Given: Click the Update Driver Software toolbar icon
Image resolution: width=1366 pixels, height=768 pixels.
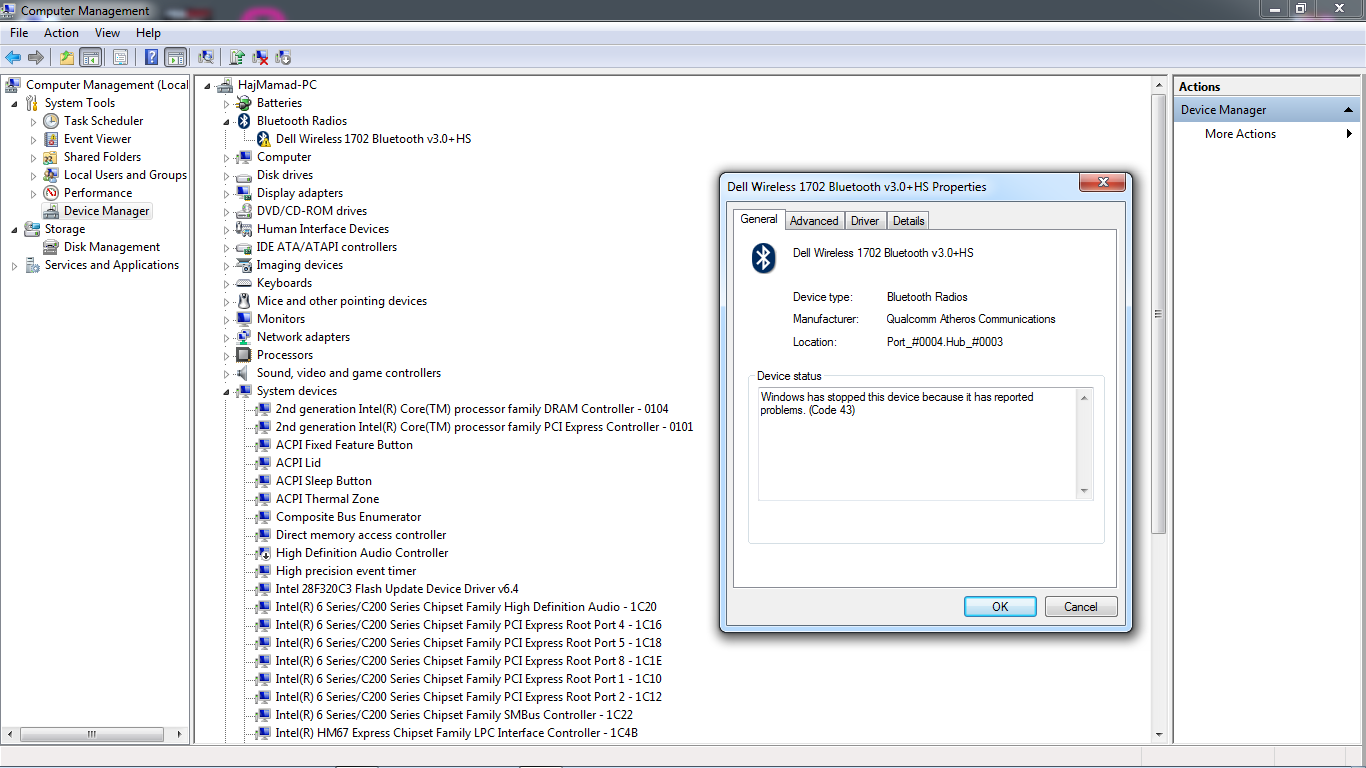Looking at the screenshot, I should pyautogui.click(x=237, y=58).
